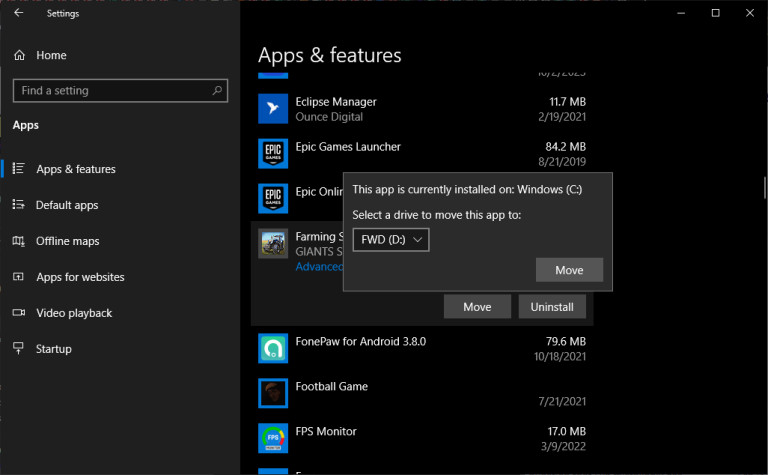Screen dimensions: 768x475
Task: Open Offline maps settings page
Action: [x=67, y=241]
